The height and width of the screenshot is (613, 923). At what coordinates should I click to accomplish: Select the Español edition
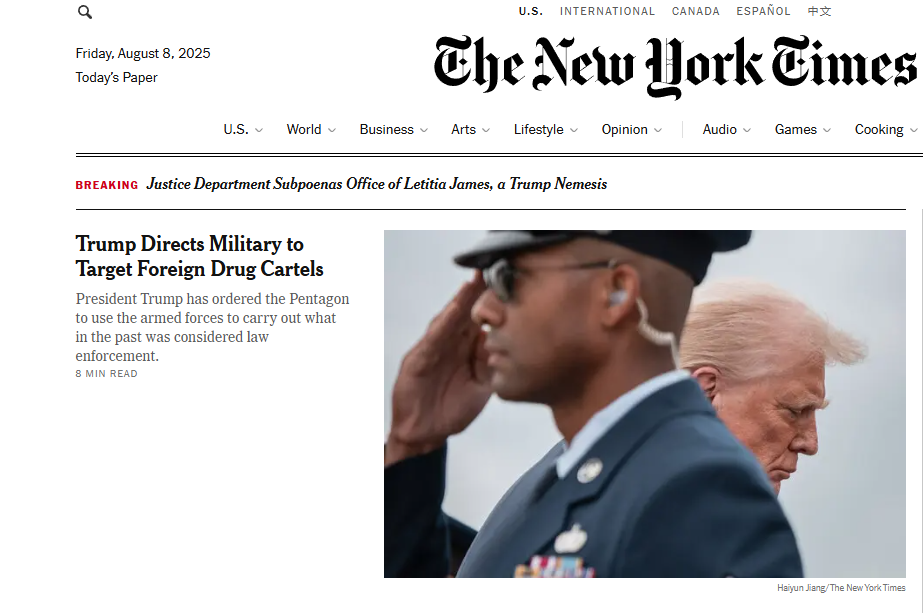pos(763,11)
